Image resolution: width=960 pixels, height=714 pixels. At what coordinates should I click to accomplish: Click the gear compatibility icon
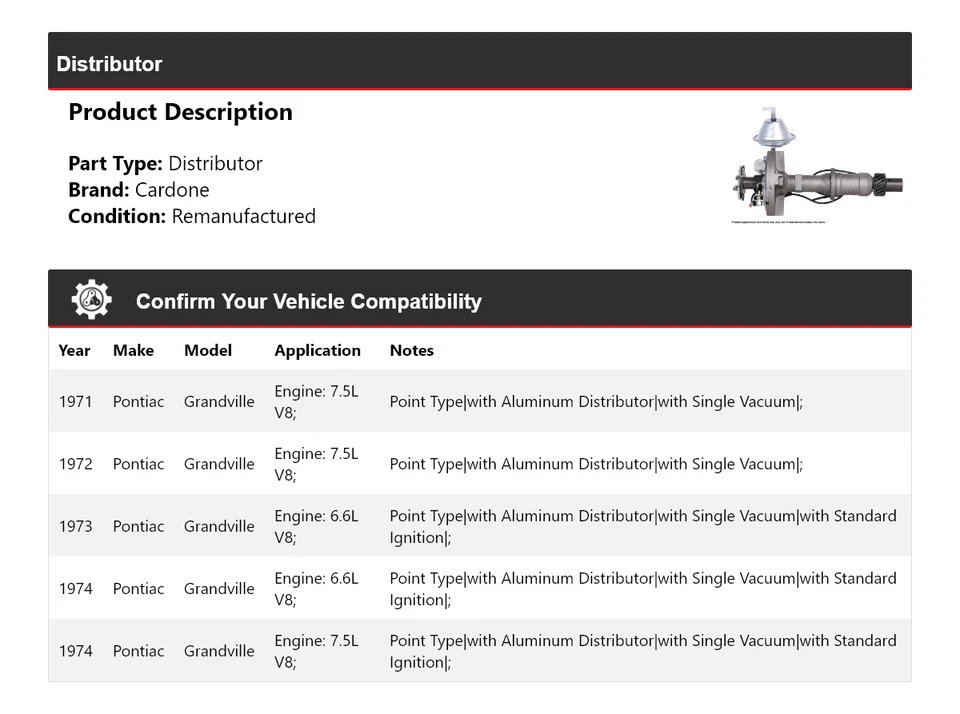91,299
